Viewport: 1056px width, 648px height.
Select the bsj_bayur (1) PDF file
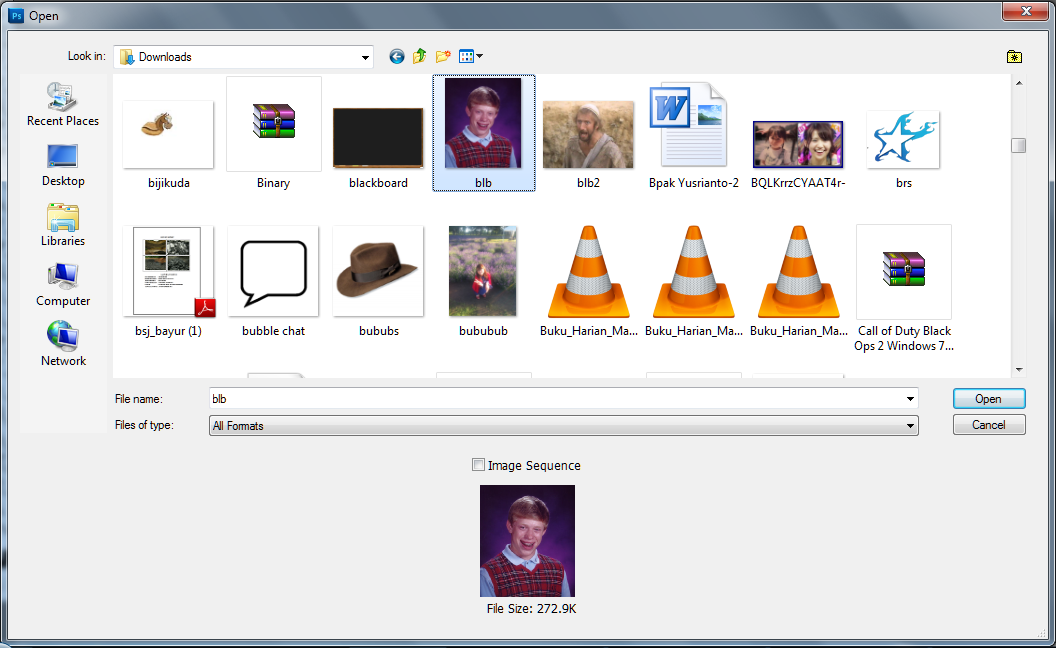tap(168, 282)
